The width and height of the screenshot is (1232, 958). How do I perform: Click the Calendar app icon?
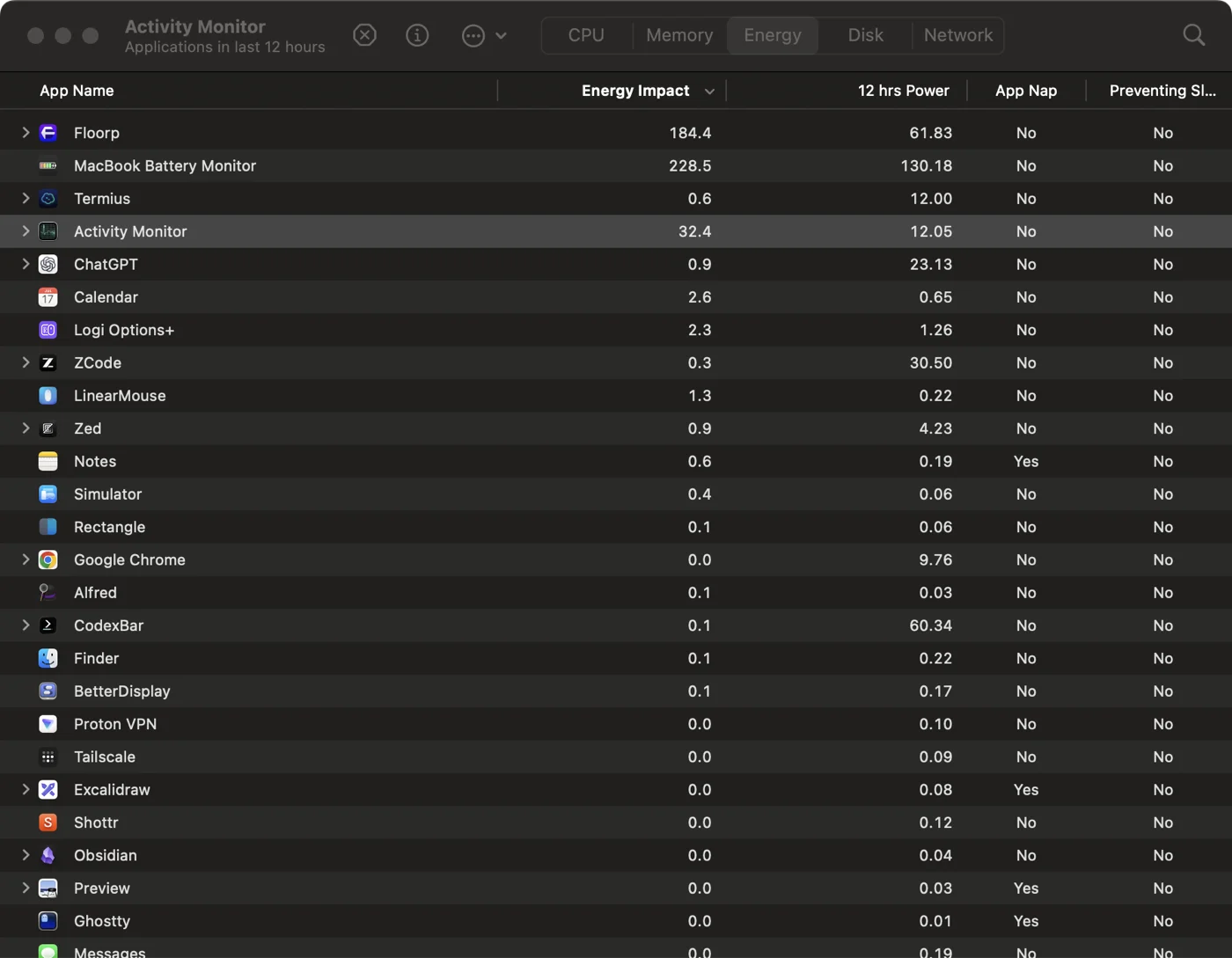48,297
